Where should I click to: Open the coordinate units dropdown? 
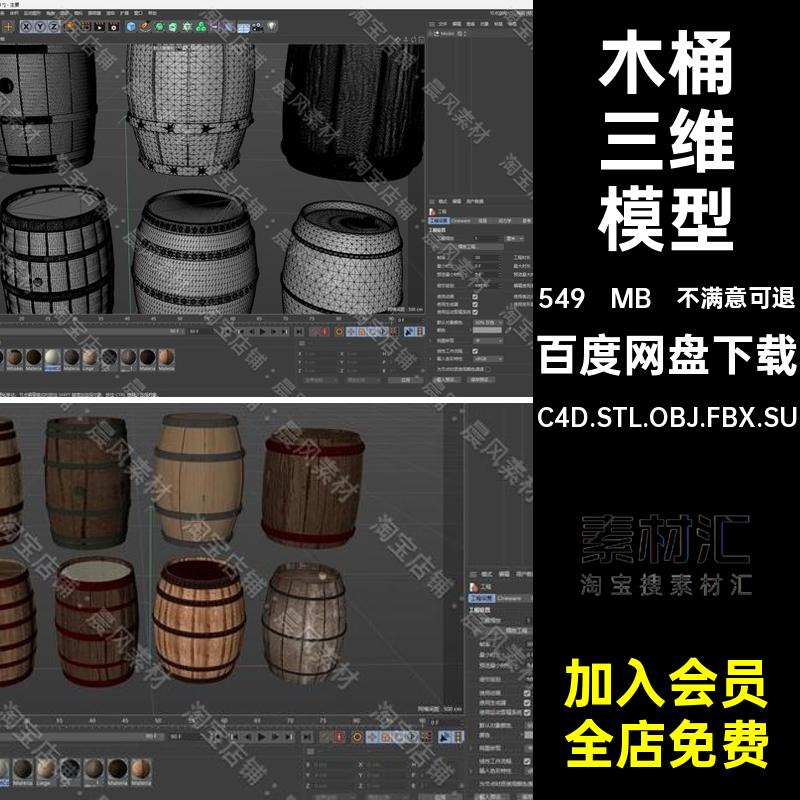click(514, 238)
